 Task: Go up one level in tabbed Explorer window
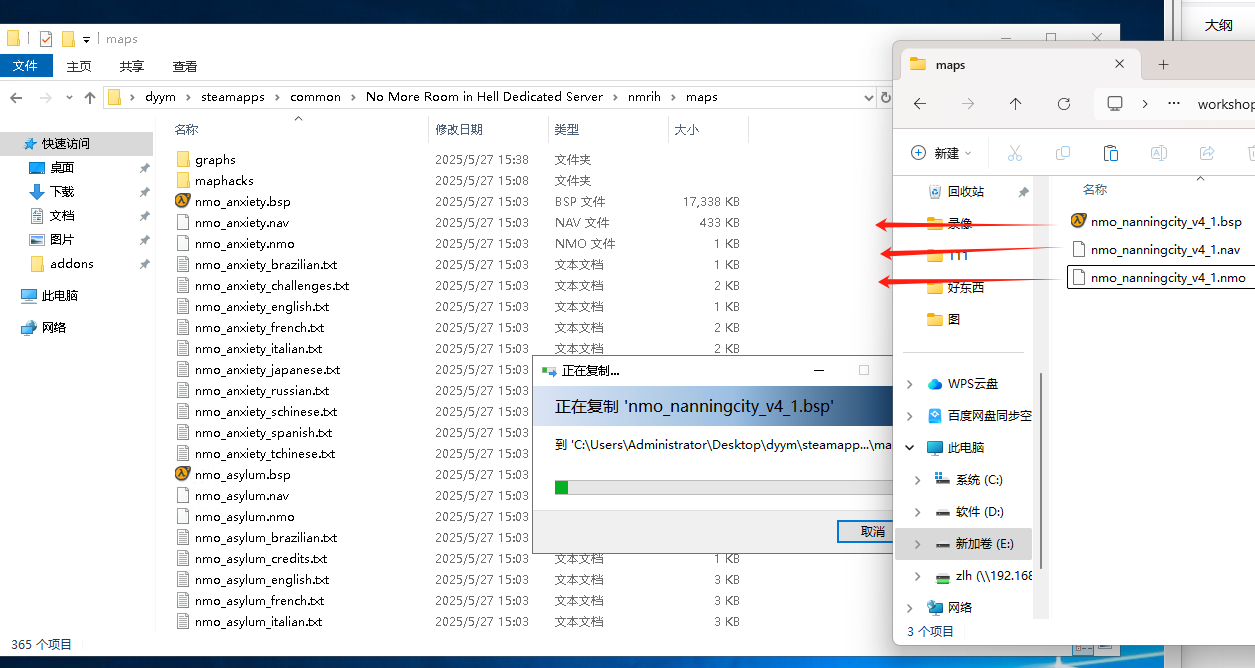pos(1016,104)
